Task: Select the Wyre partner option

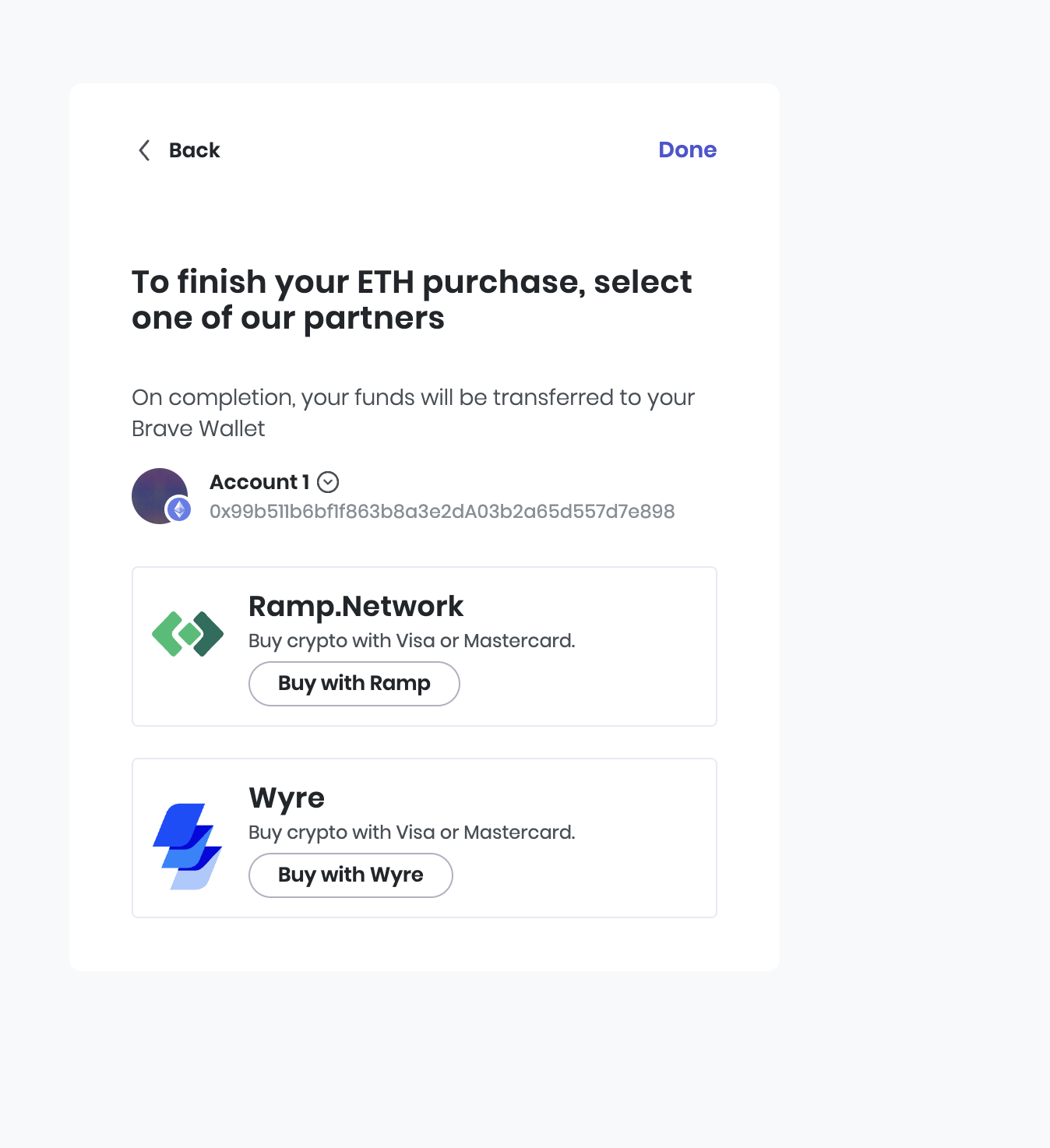Action: [x=350, y=875]
